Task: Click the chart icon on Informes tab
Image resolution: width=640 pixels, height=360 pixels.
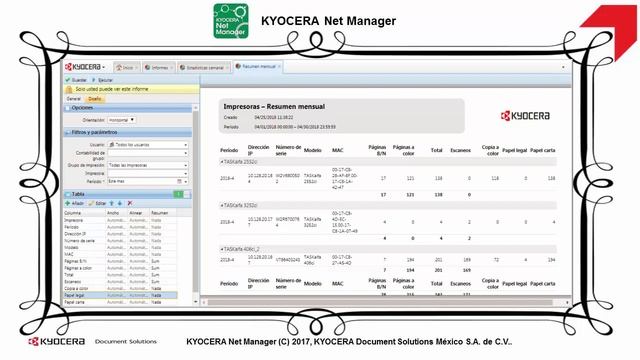Action: pos(147,68)
